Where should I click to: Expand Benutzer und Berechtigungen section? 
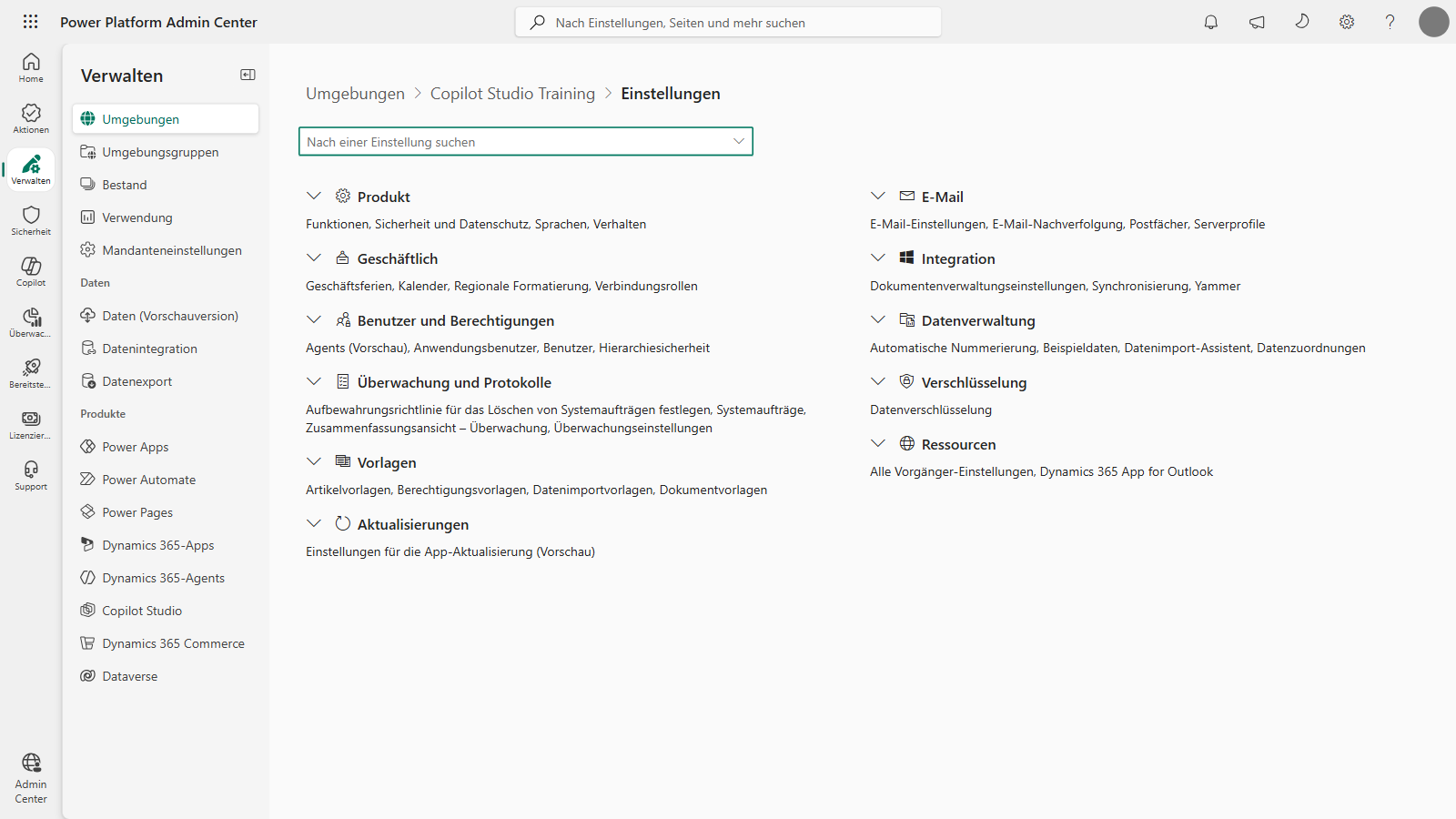pyautogui.click(x=314, y=319)
